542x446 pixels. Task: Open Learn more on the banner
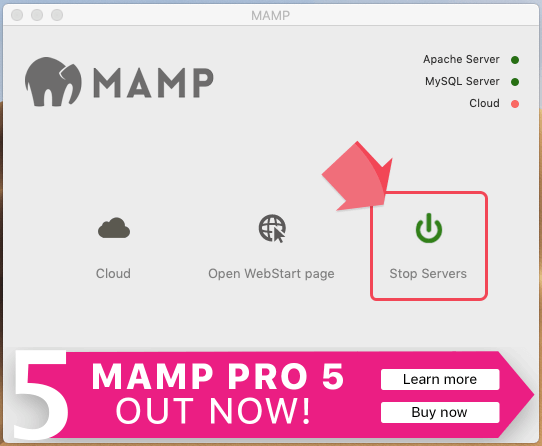click(x=440, y=379)
